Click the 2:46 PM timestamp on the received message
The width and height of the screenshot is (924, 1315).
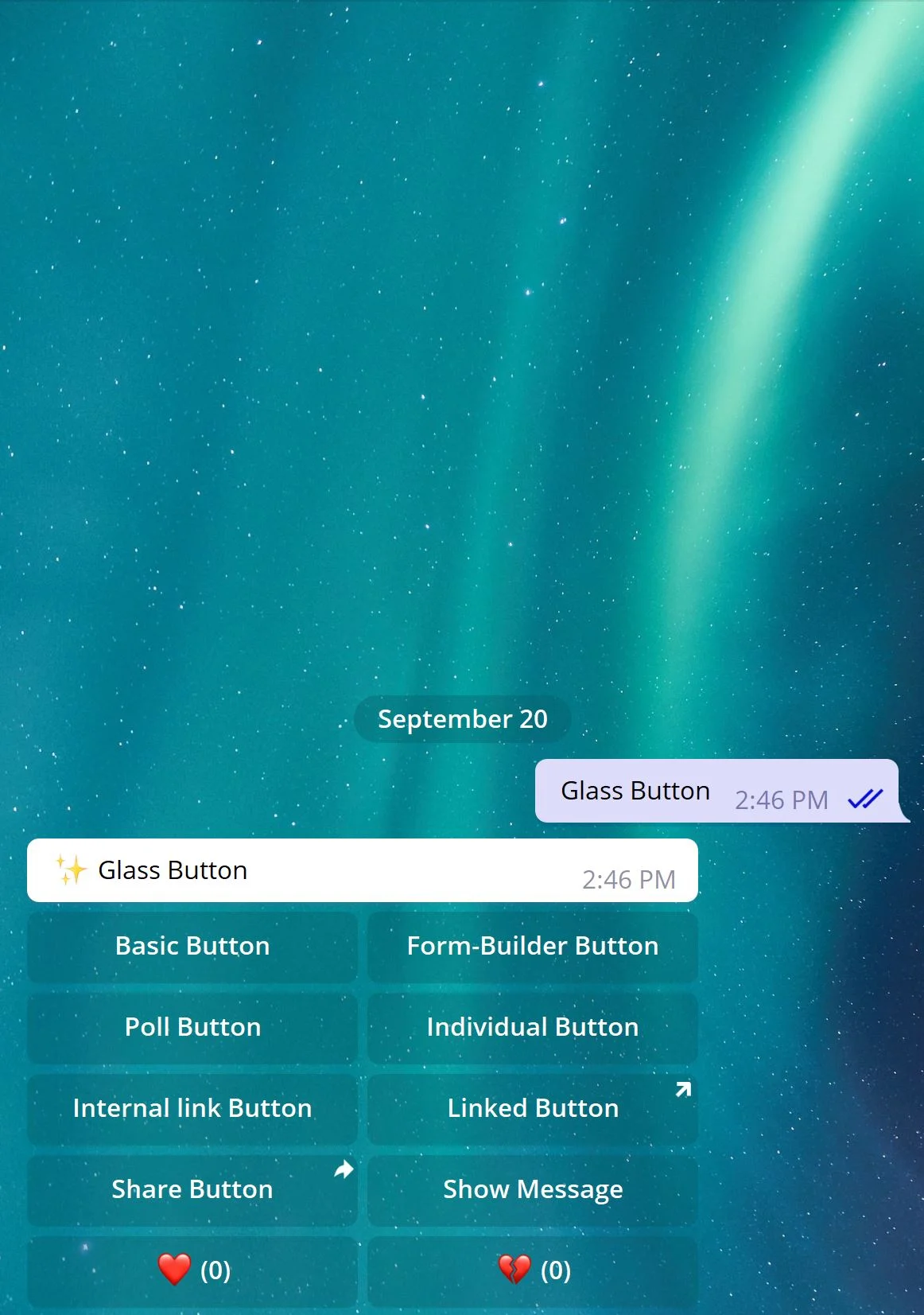click(629, 880)
